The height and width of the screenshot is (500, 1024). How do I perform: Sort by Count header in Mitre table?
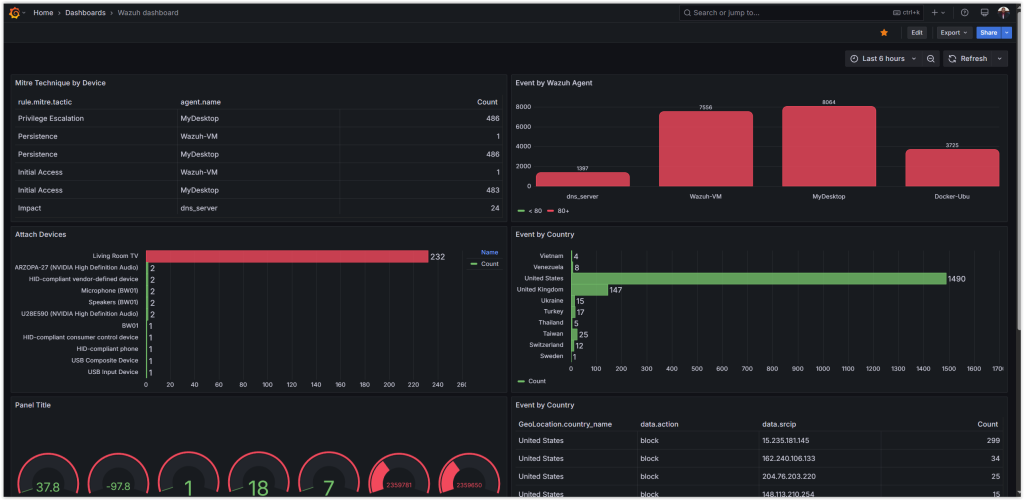pos(487,102)
